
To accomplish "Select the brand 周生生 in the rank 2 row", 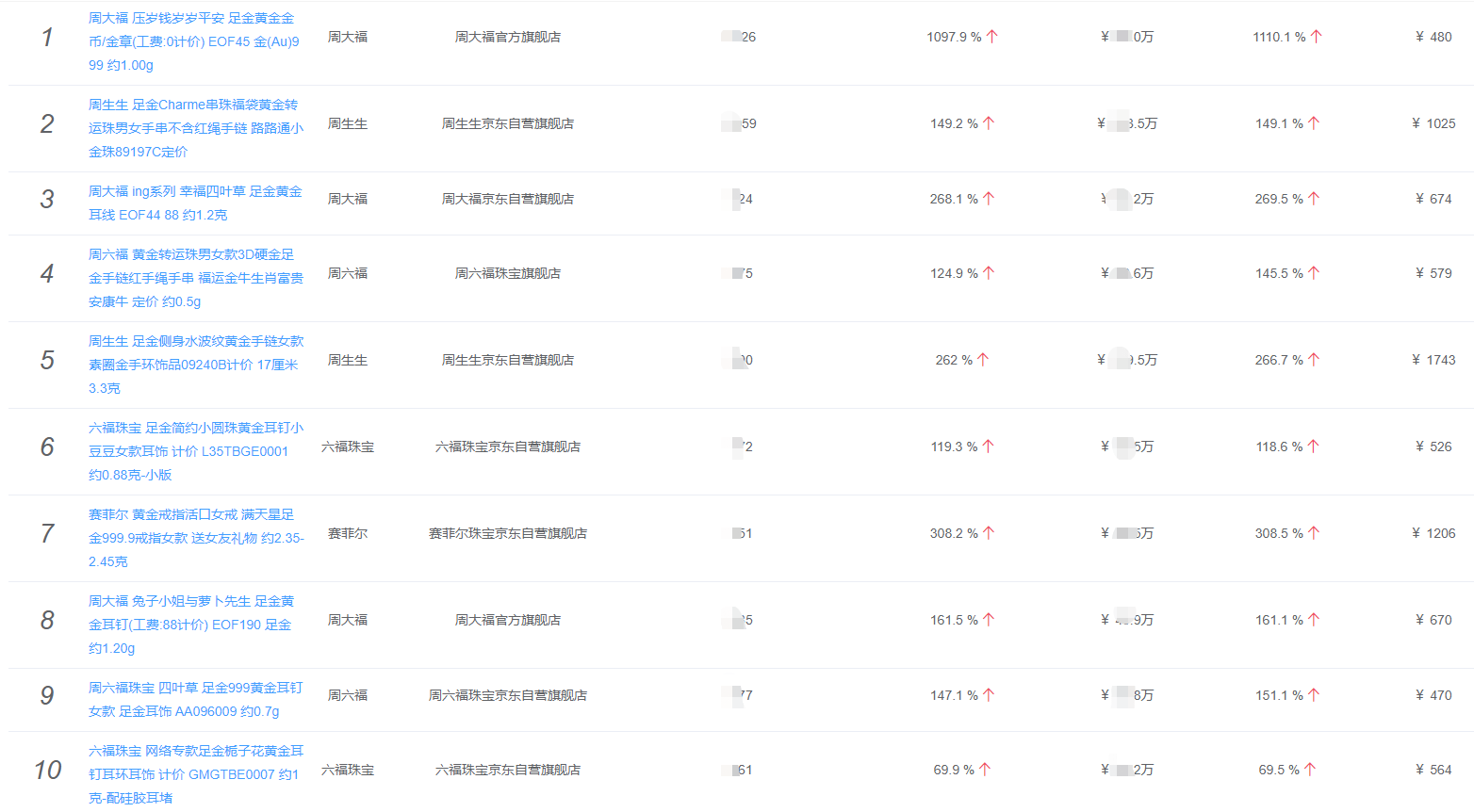I will tap(348, 123).
